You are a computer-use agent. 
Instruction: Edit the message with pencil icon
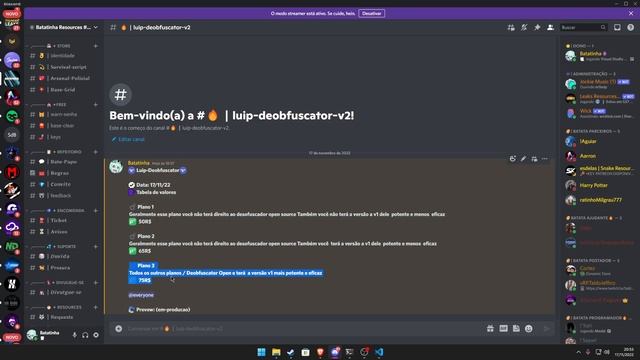(523, 159)
